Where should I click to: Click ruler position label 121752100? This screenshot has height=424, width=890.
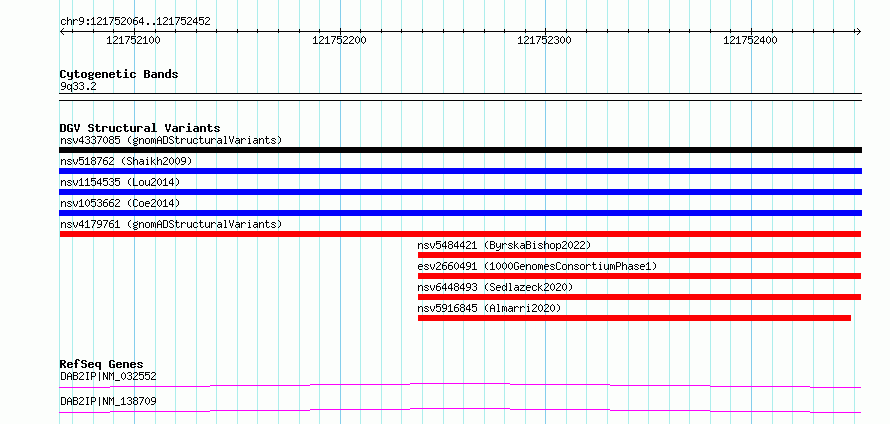pos(133,40)
